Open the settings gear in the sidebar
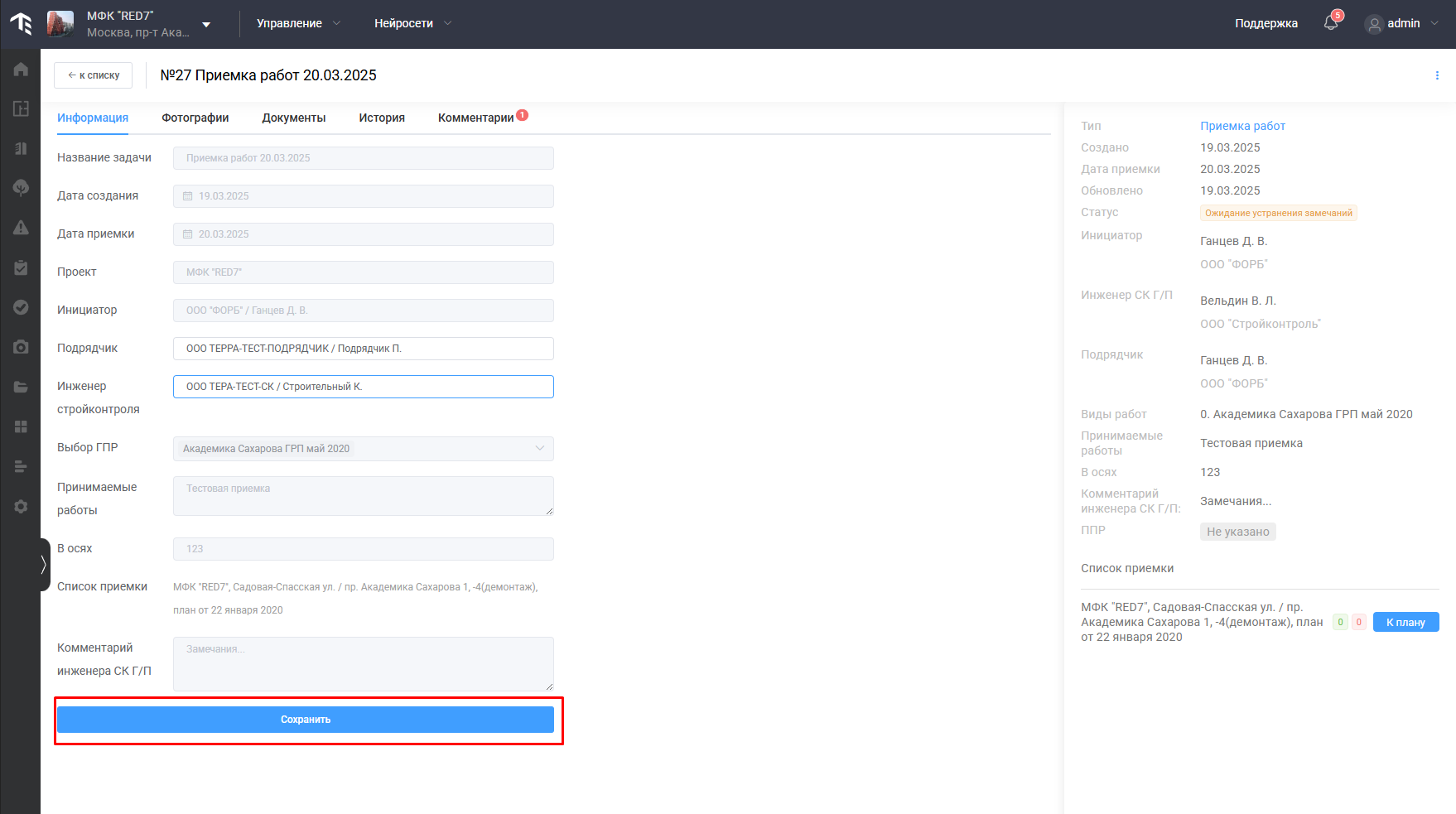This screenshot has width=1456, height=814. (21, 506)
